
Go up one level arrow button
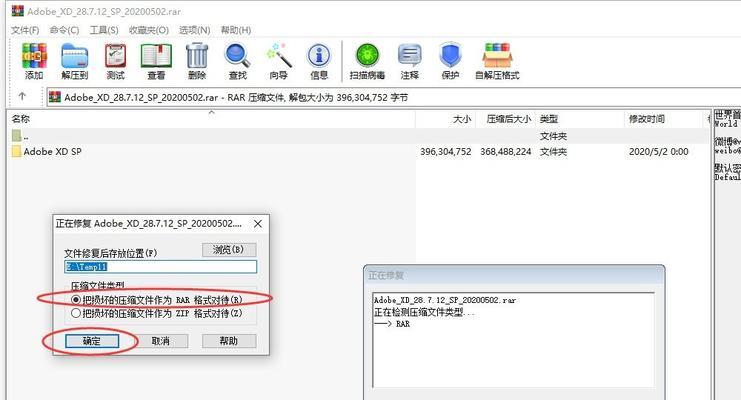pyautogui.click(x=22, y=96)
